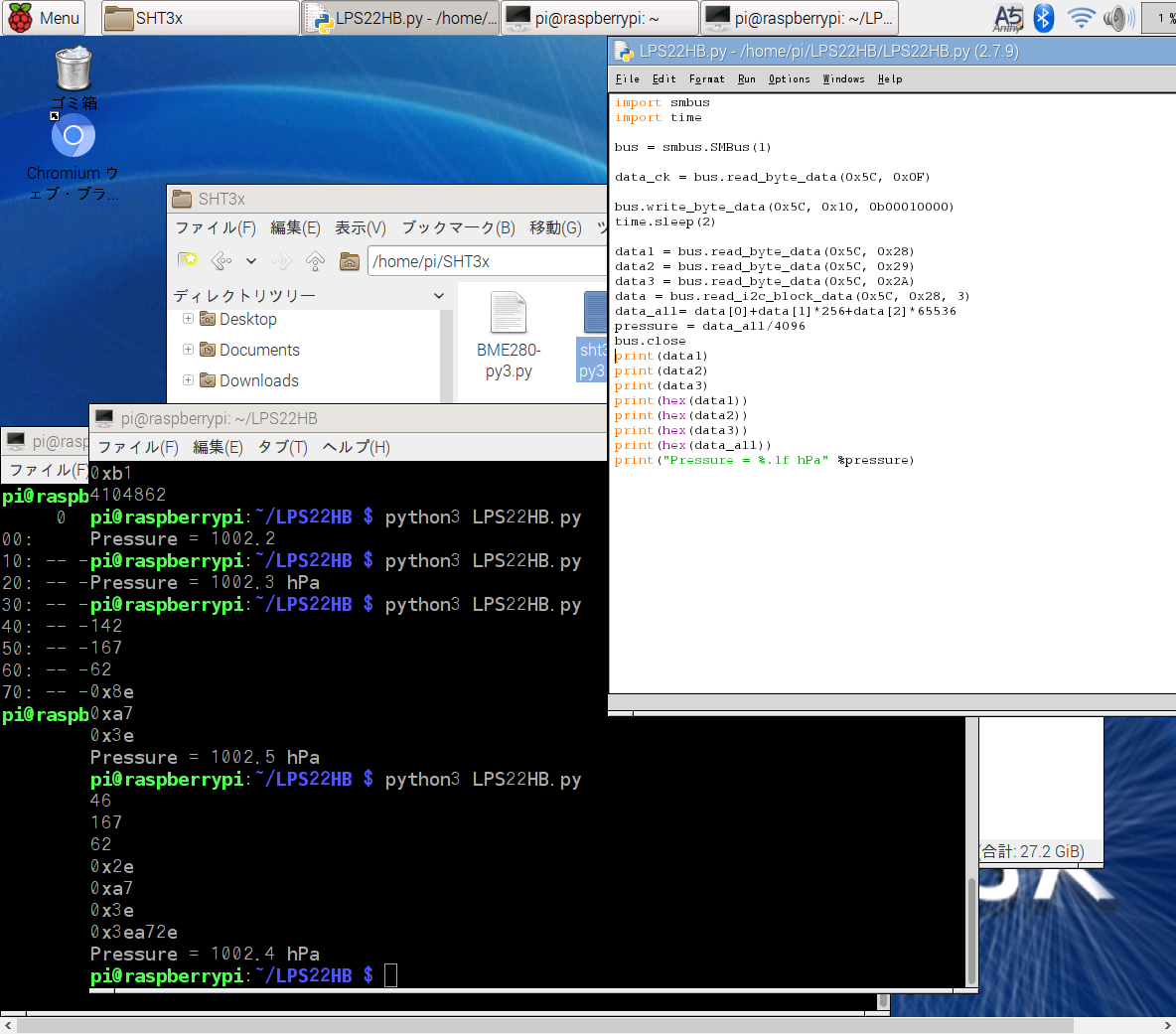Expand the Documents folder tree node
This screenshot has width=1176, height=1034.
tap(188, 350)
